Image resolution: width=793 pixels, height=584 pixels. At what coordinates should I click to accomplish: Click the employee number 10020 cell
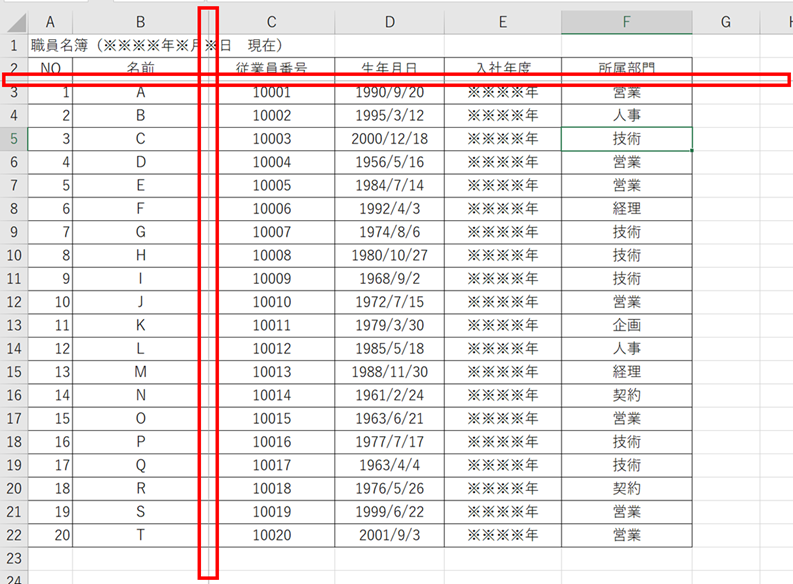point(271,535)
